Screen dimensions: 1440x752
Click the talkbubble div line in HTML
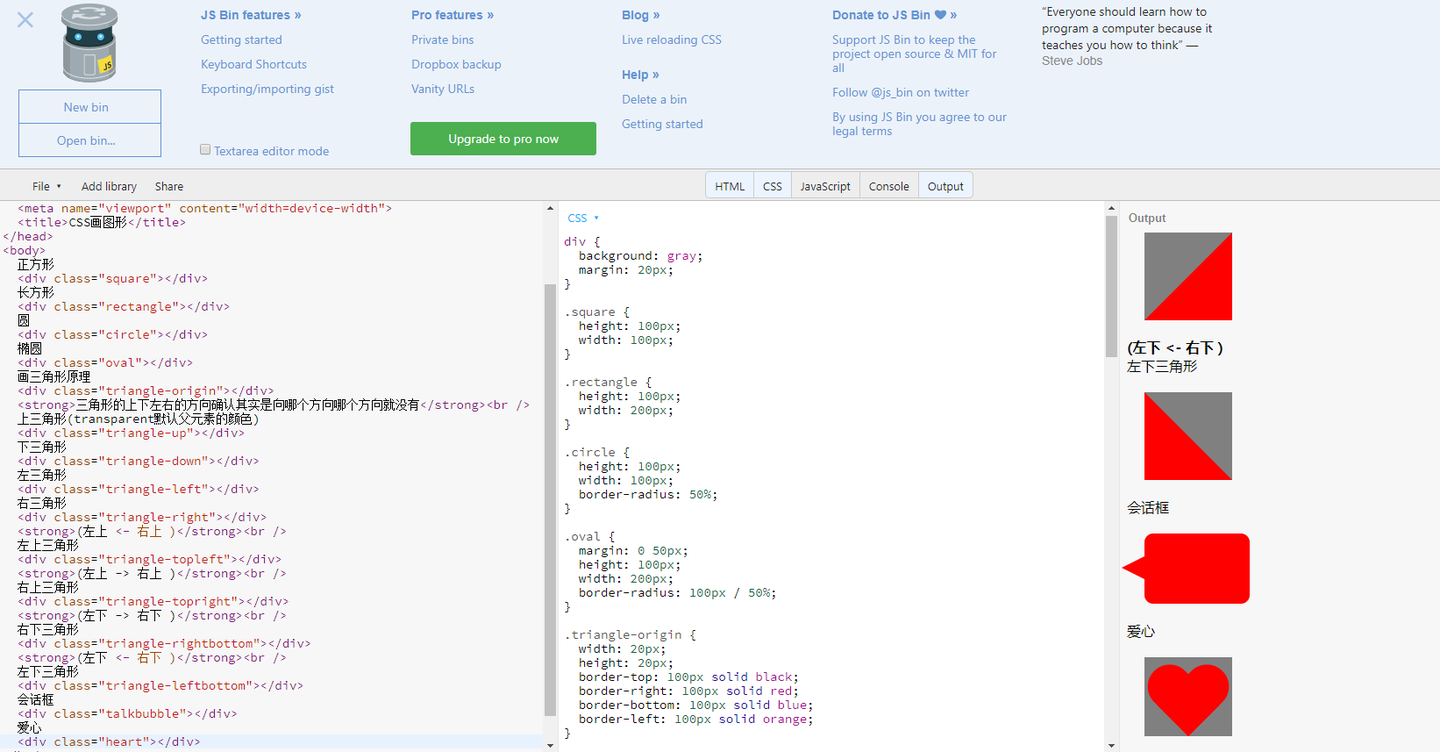[128, 714]
